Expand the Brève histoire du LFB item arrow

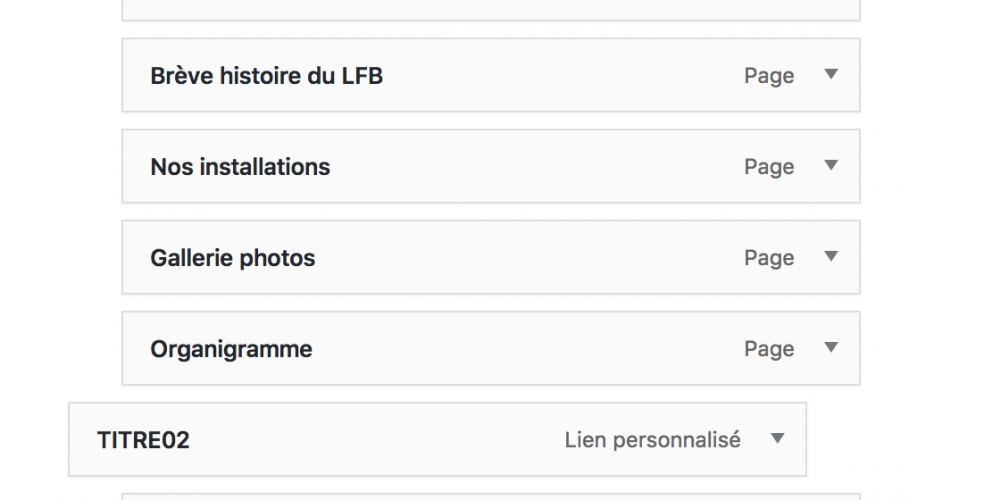point(830,74)
